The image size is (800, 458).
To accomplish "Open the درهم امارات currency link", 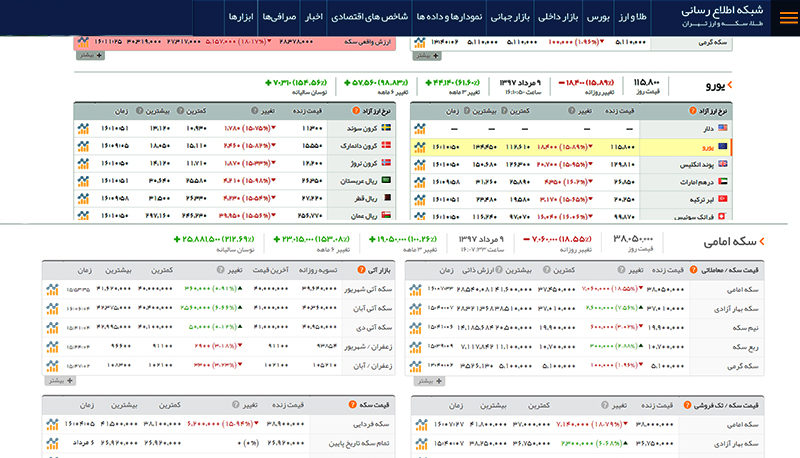I will (696, 182).
